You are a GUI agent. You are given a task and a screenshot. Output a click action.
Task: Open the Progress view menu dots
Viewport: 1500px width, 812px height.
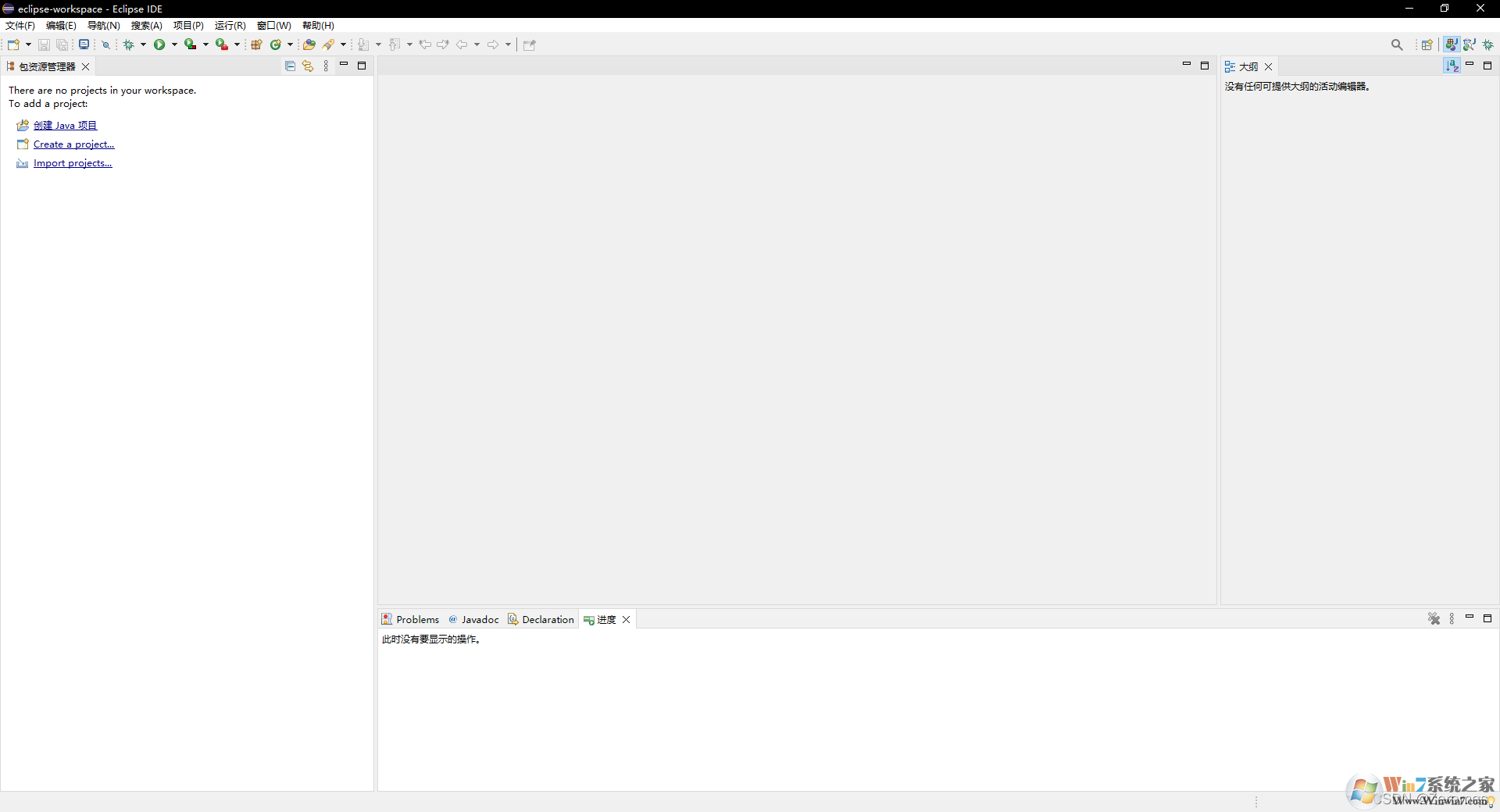1452,619
